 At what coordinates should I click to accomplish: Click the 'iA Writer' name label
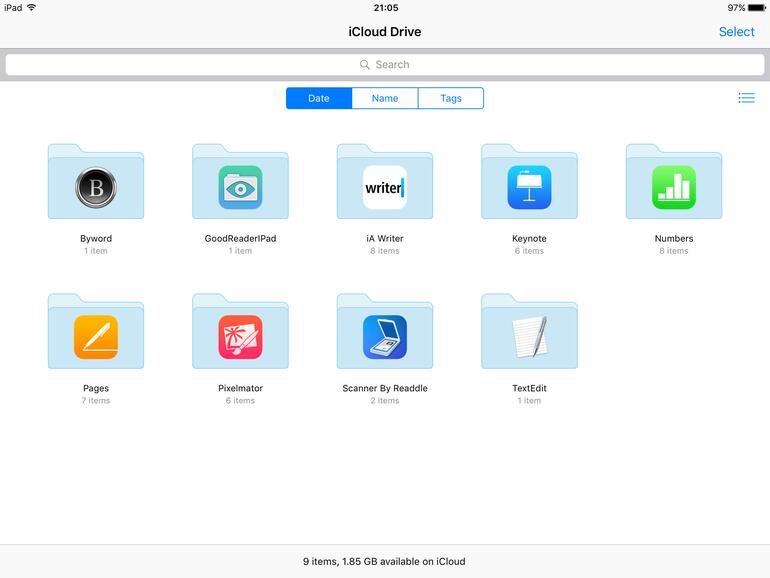385,238
